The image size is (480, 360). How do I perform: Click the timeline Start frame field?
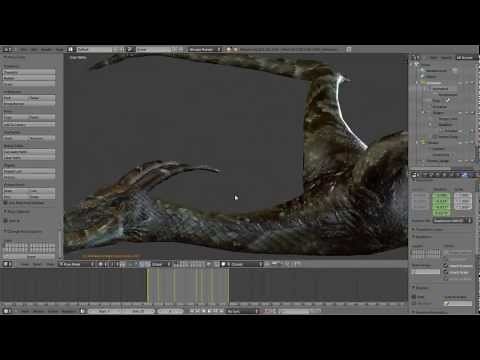pos(104,311)
